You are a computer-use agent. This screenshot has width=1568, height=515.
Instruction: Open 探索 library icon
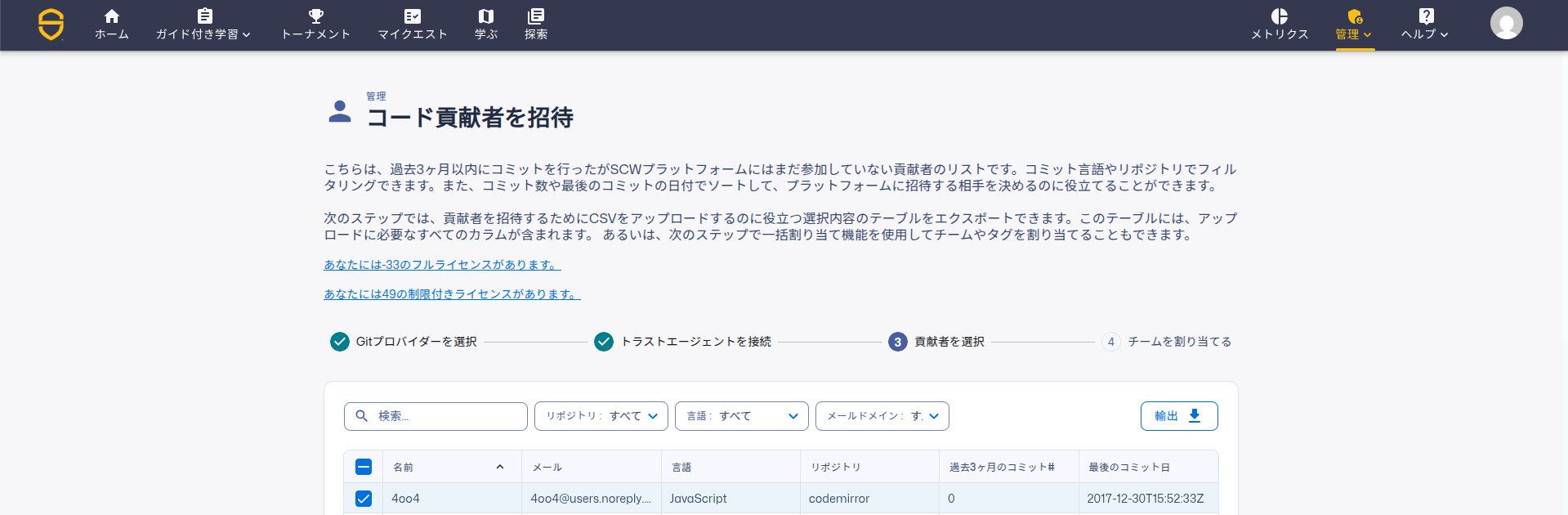536,16
